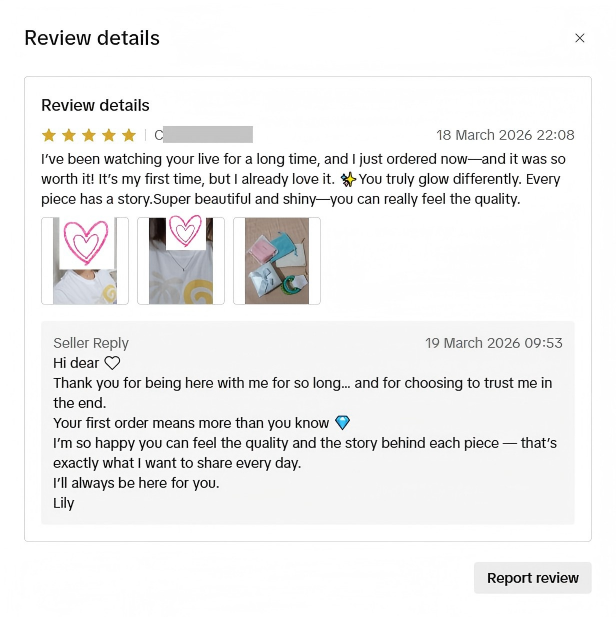Click the Report review button
The width and height of the screenshot is (616, 617).
(x=533, y=578)
